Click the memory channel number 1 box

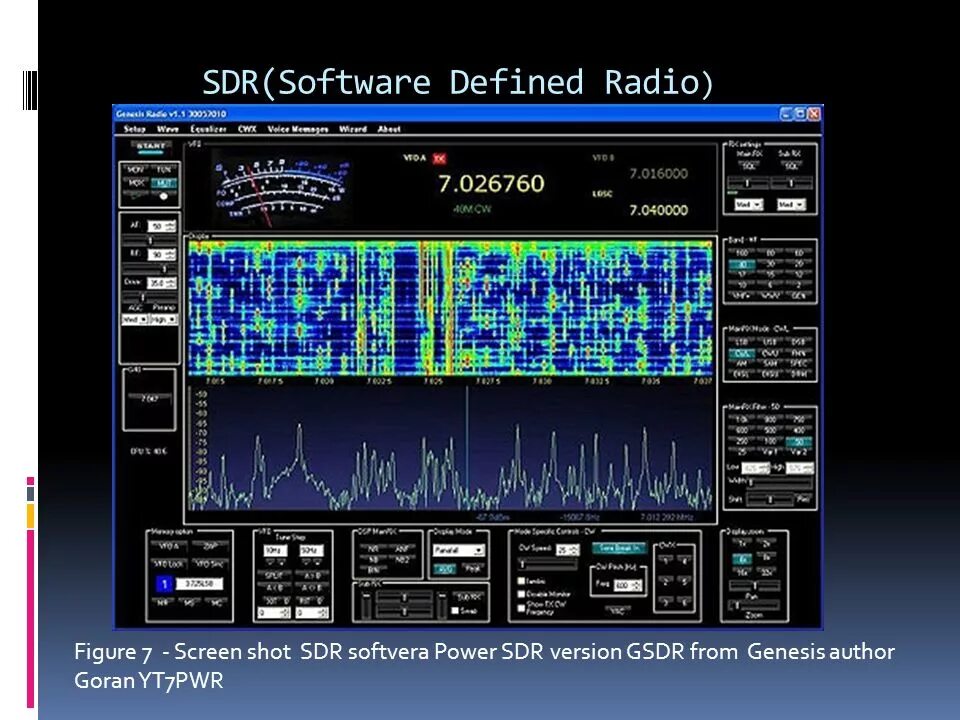coord(164,584)
